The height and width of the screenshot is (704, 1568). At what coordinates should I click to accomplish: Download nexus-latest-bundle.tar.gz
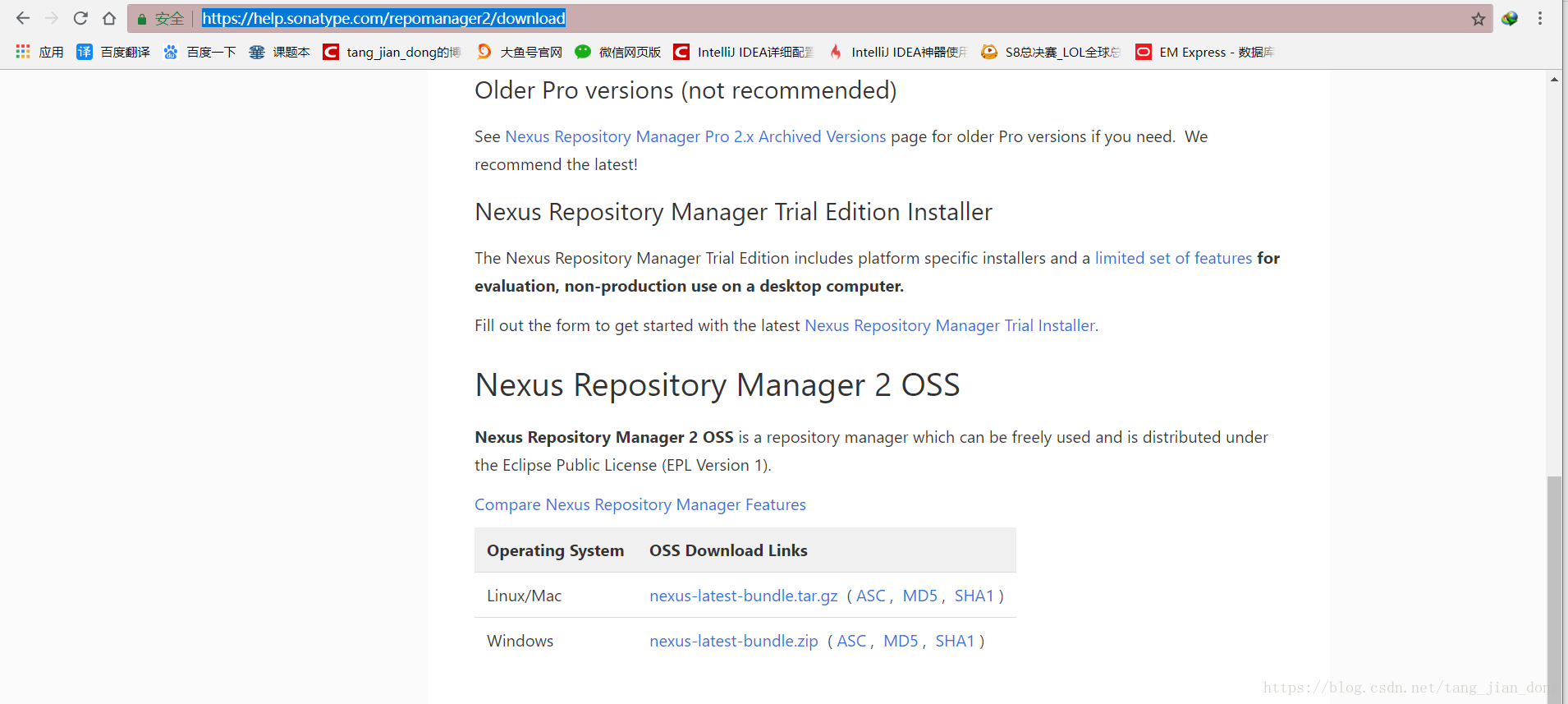click(744, 596)
